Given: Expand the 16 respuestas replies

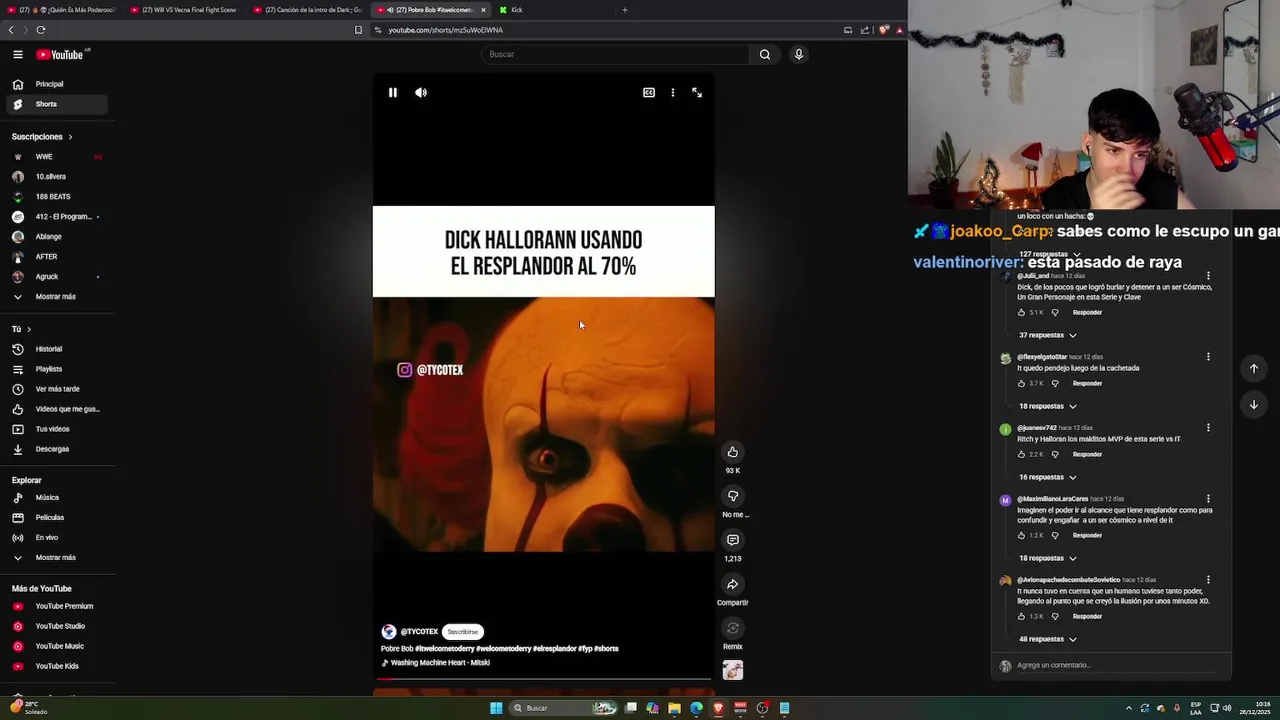Looking at the screenshot, I should 1048,477.
